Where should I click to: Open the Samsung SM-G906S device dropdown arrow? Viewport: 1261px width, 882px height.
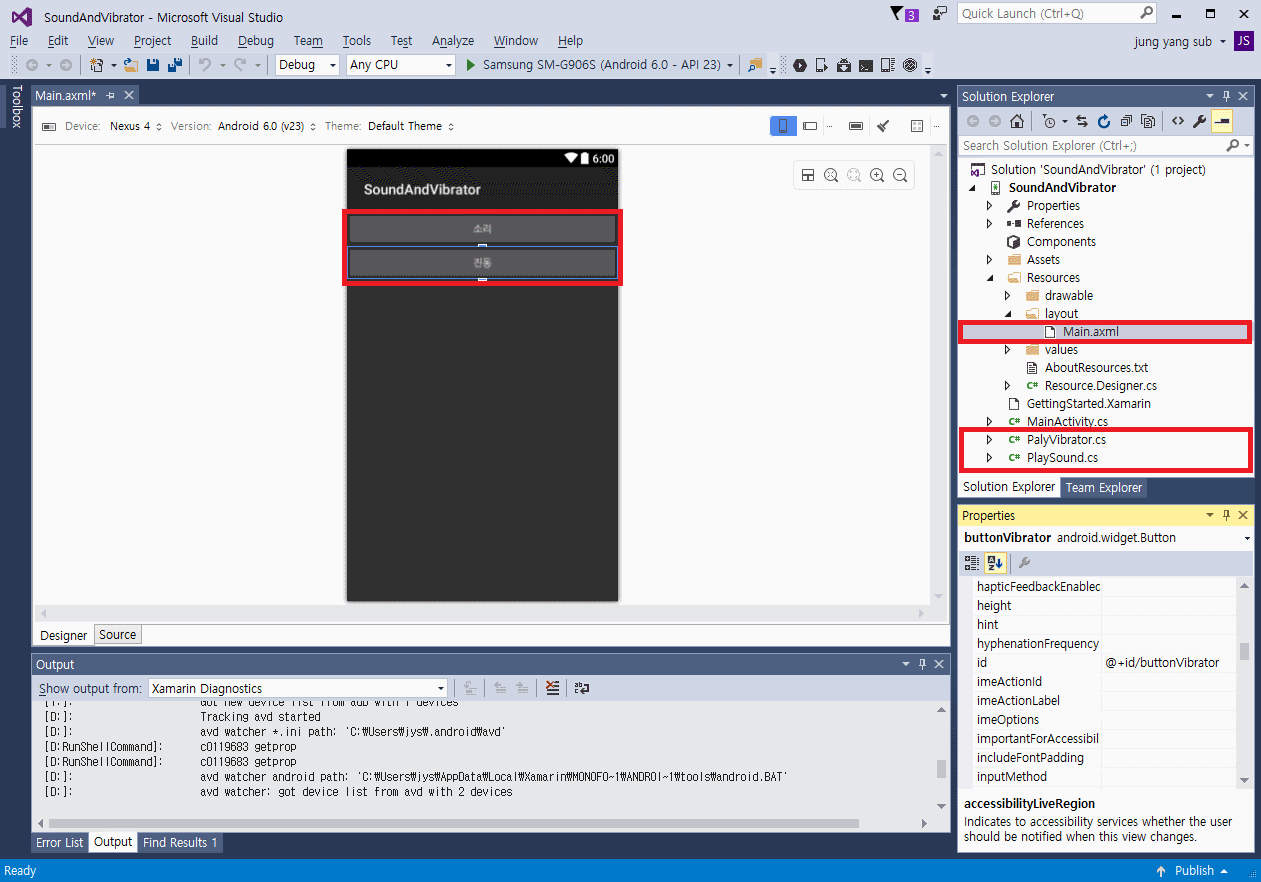730,65
